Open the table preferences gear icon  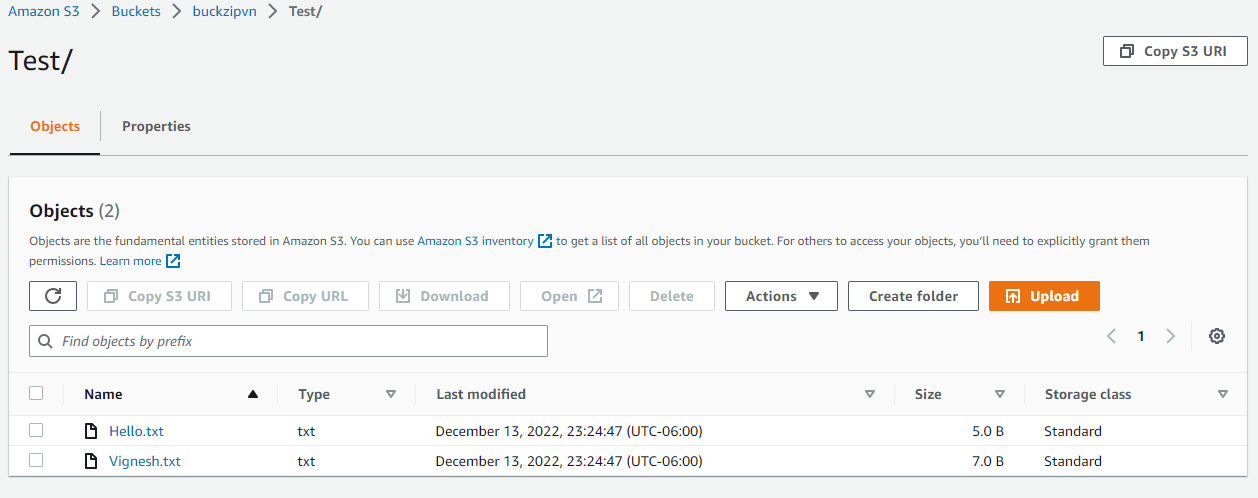pyautogui.click(x=1217, y=336)
